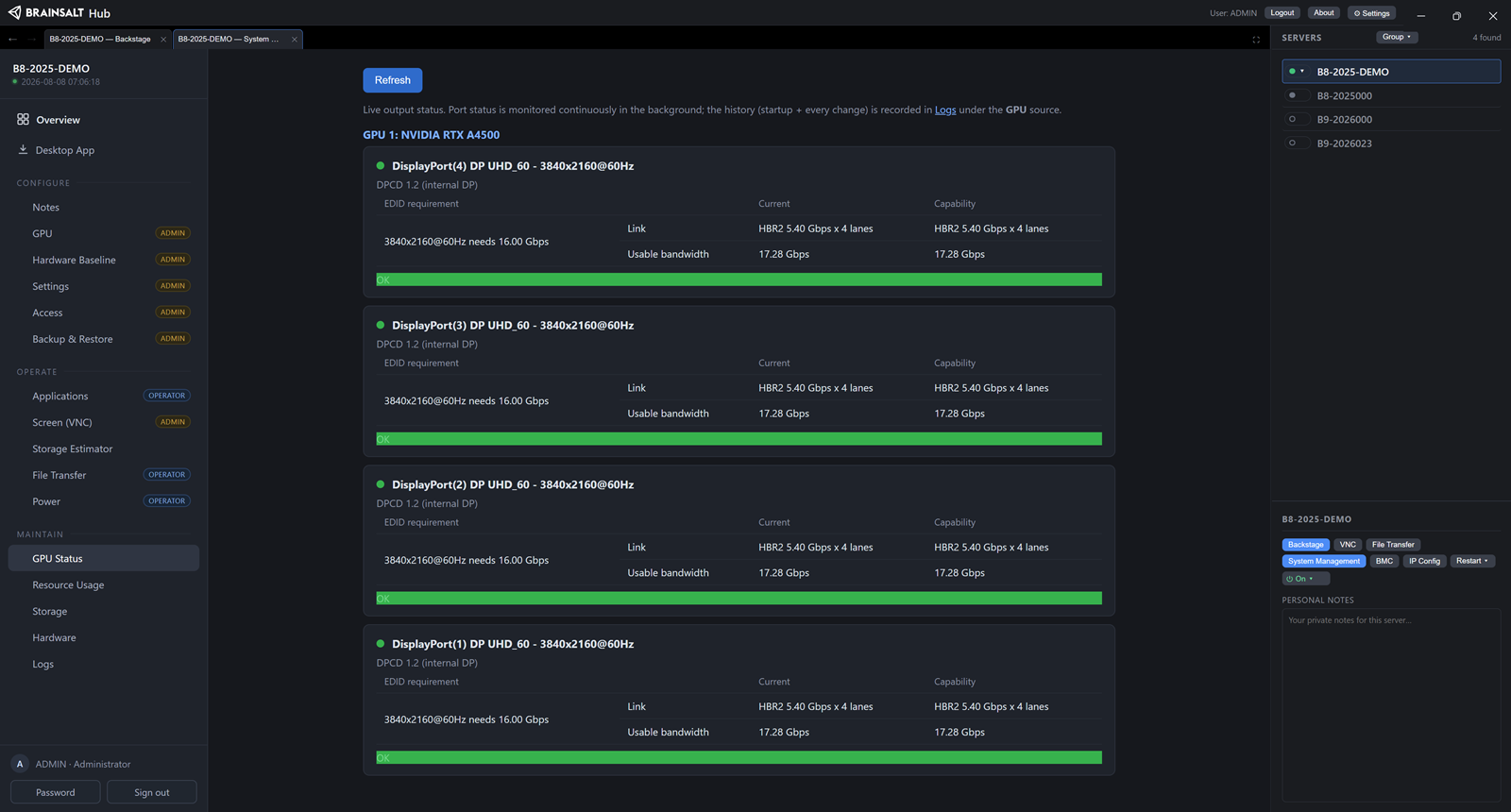Open the Power page
Viewport: 1511px width, 812px height.
(104, 501)
